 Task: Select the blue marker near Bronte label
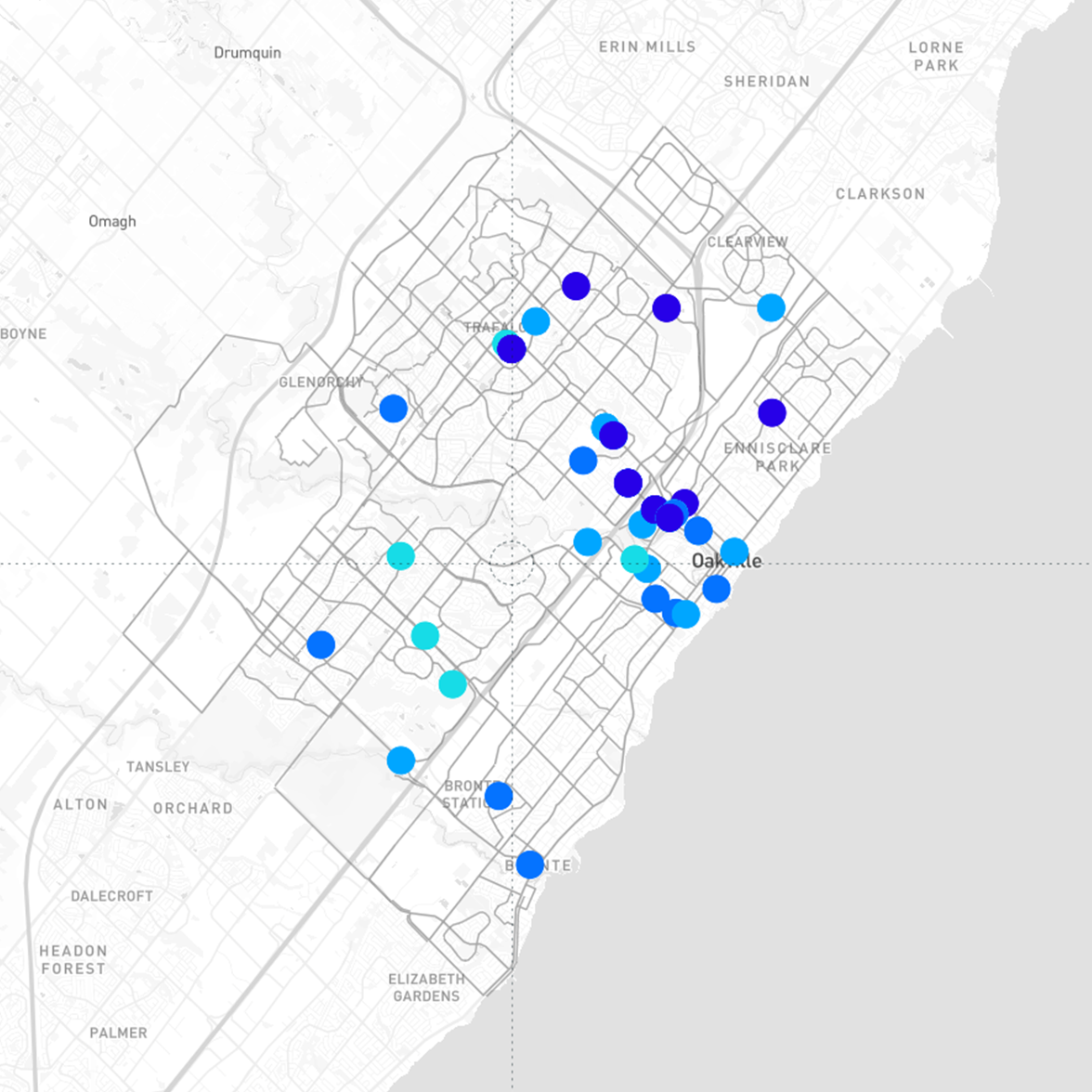[x=529, y=865]
